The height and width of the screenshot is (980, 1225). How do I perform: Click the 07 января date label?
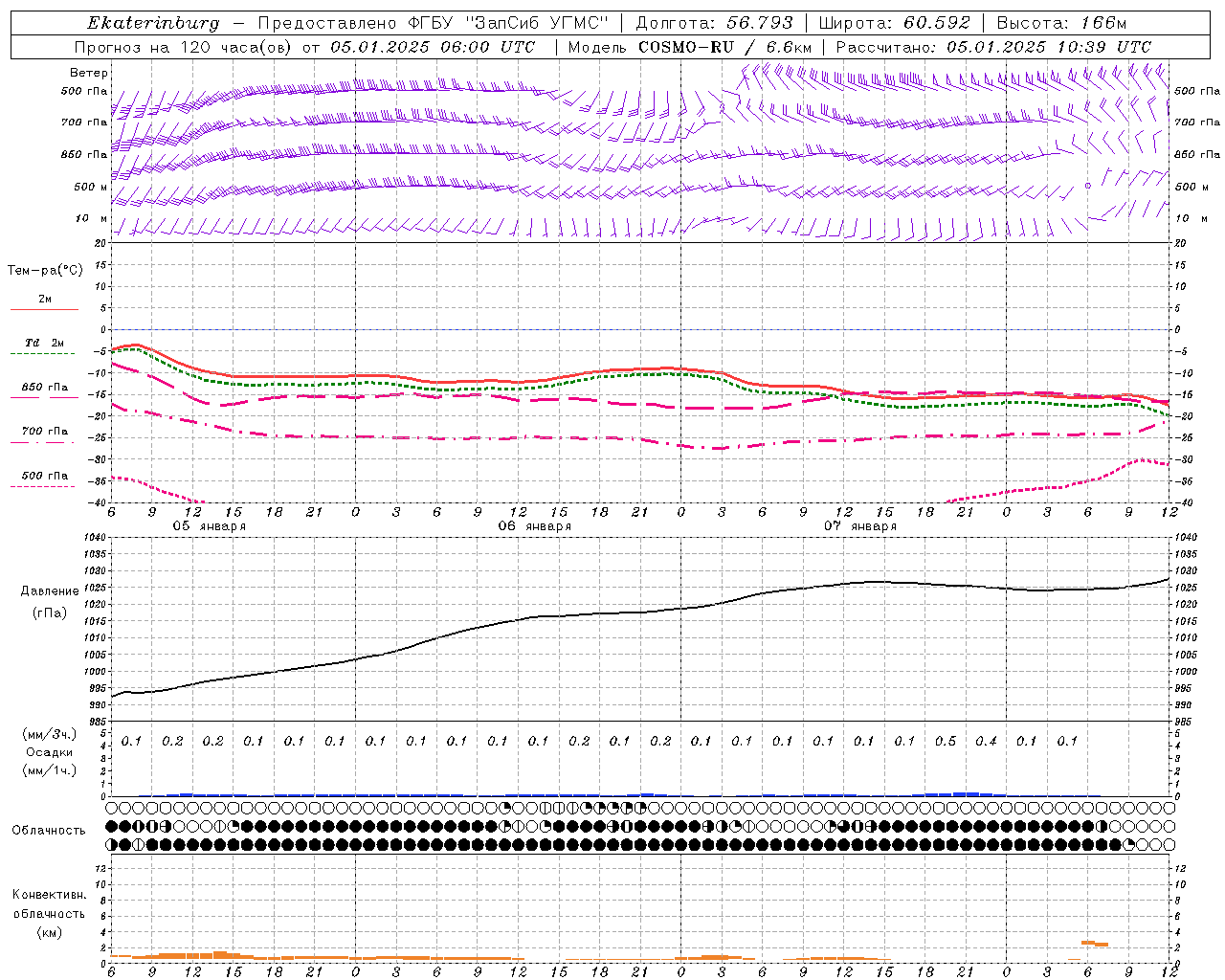[860, 526]
